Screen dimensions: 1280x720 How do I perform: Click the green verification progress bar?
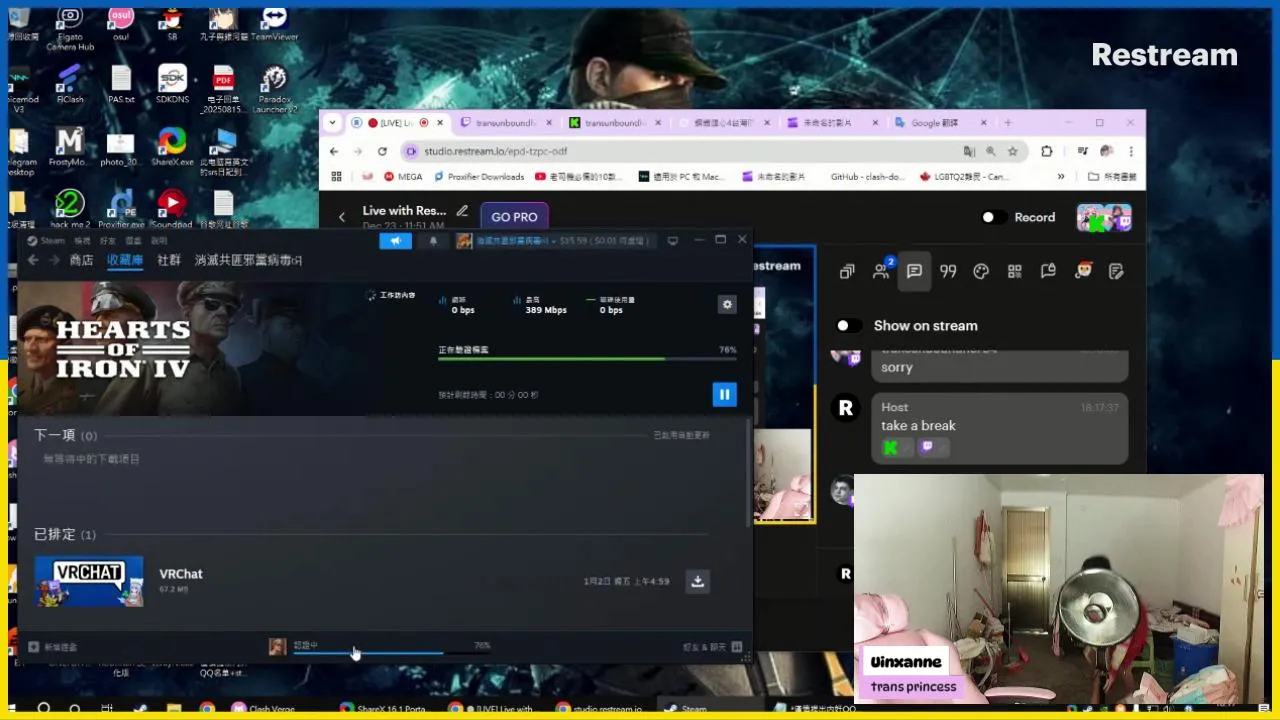tap(587, 358)
